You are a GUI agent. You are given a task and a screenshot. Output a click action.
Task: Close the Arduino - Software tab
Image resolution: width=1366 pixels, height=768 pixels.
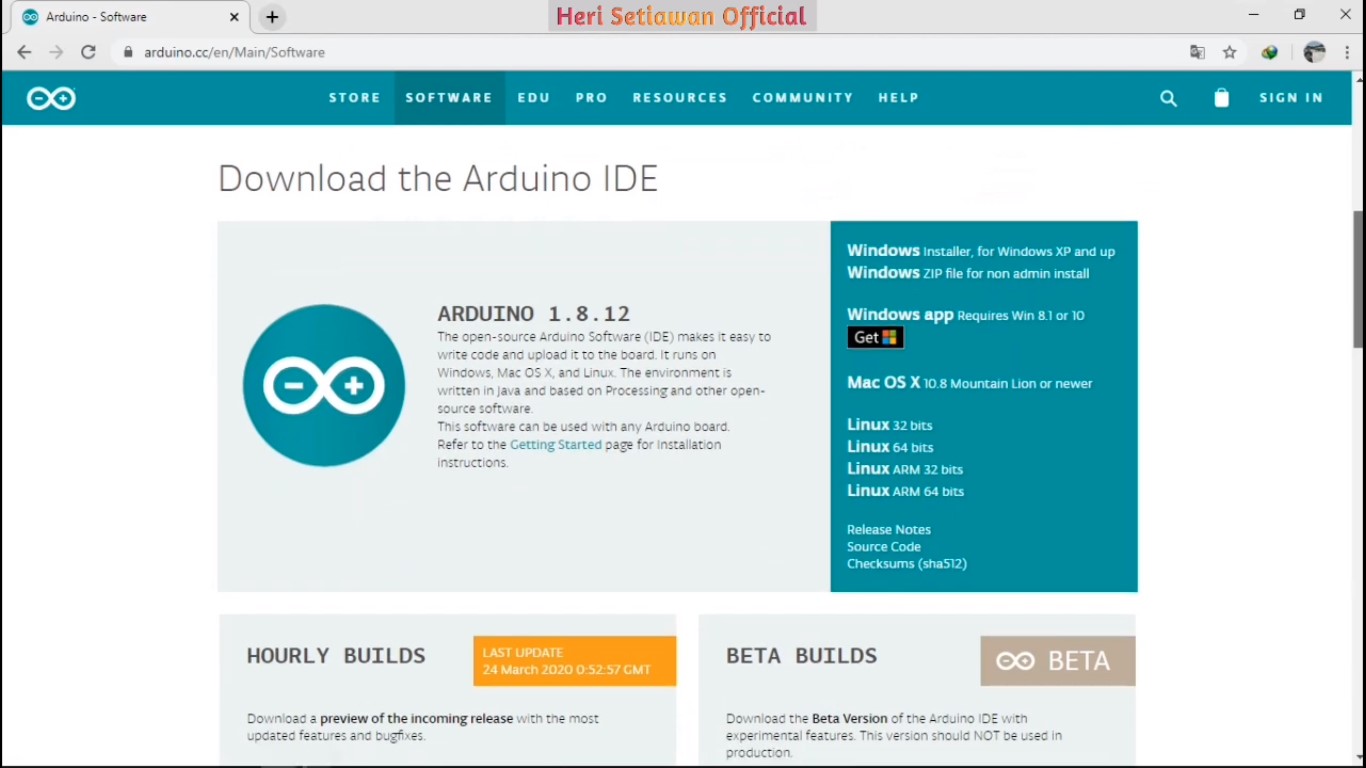[234, 17]
